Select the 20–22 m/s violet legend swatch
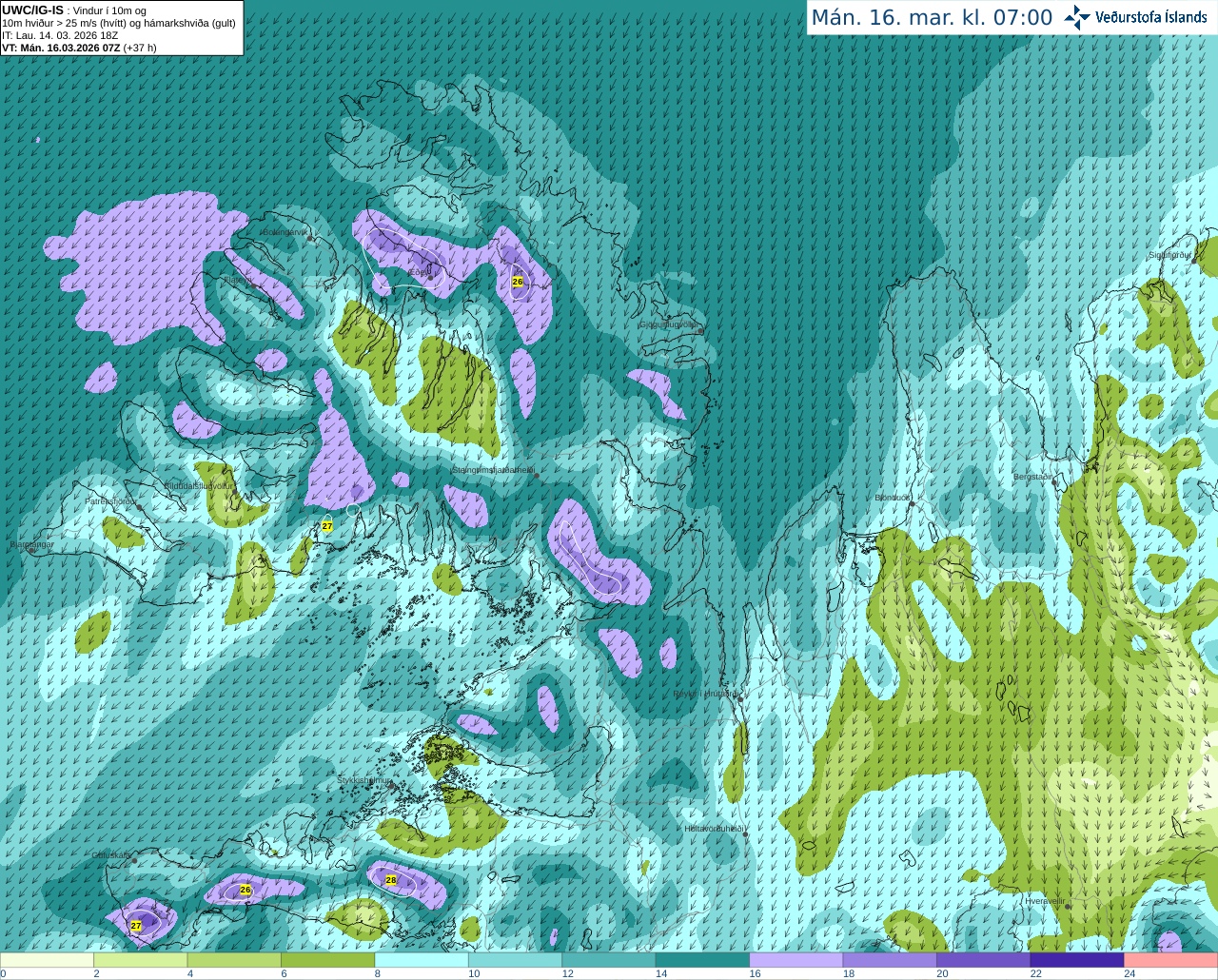This screenshot has height=980, width=1218. 984,960
